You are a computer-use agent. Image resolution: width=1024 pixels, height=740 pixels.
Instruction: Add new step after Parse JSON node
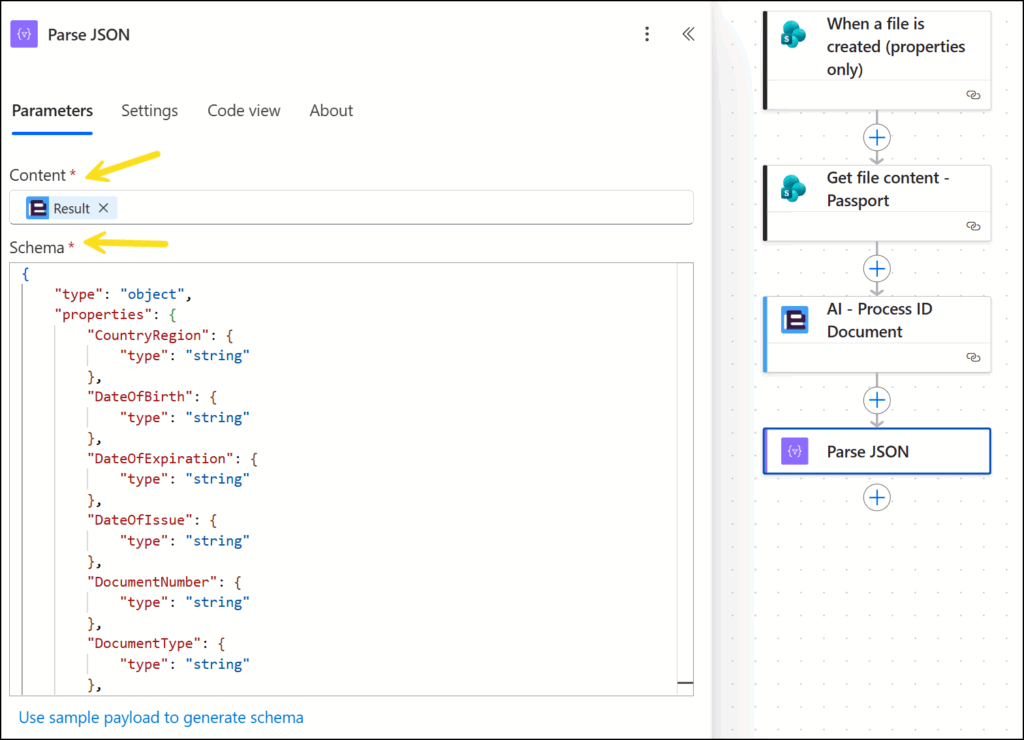pyautogui.click(x=877, y=497)
